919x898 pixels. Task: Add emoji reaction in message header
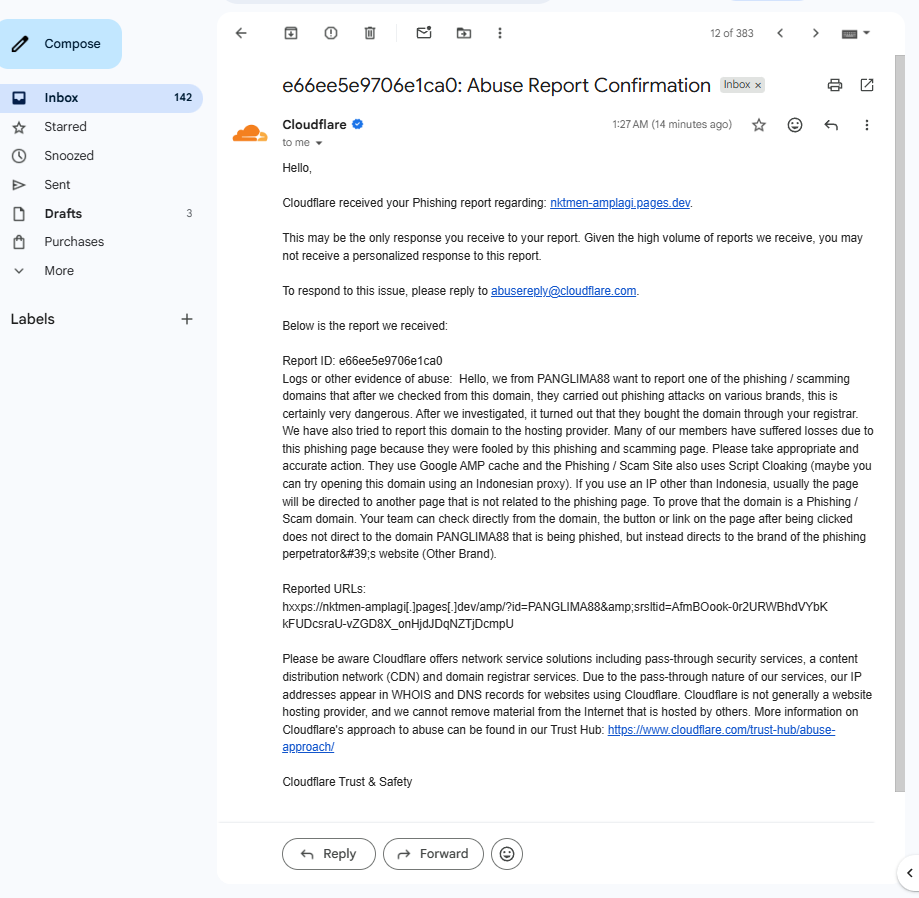click(x=795, y=125)
